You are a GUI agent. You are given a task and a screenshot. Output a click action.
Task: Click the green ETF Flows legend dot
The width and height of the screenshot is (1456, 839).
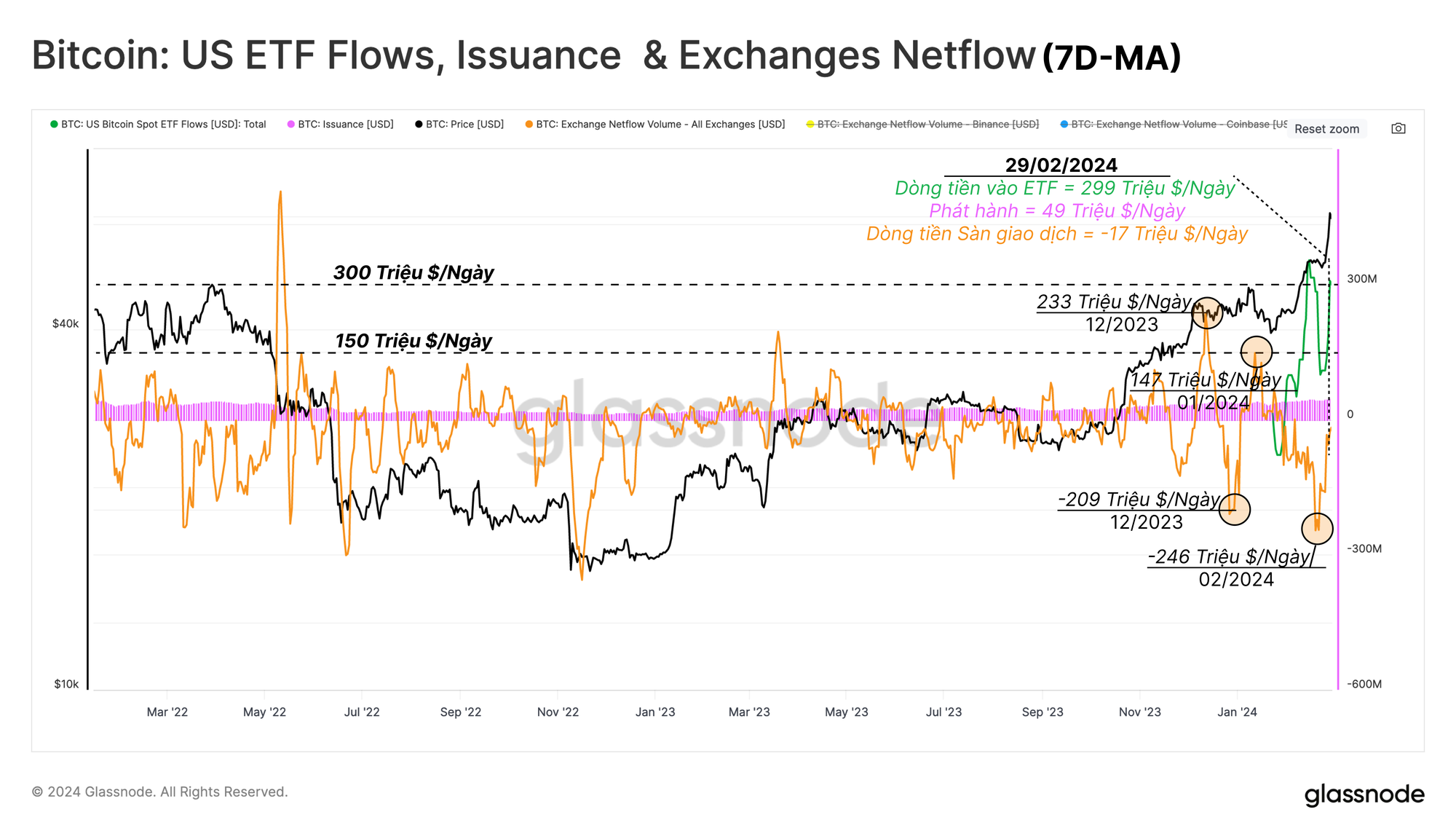coord(54,125)
